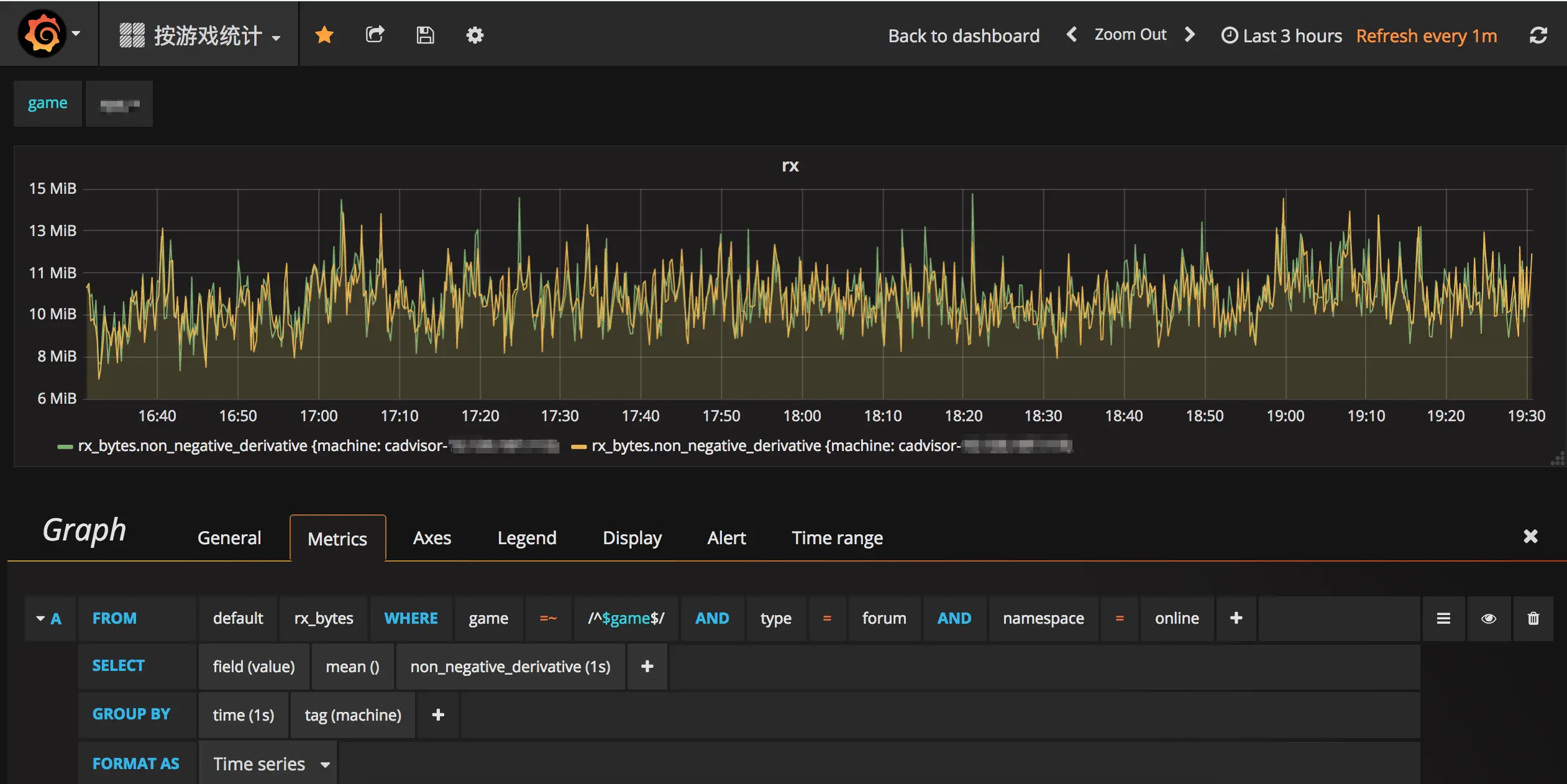Click the Zoom Out button
The height and width of the screenshot is (784, 1567).
1130,35
